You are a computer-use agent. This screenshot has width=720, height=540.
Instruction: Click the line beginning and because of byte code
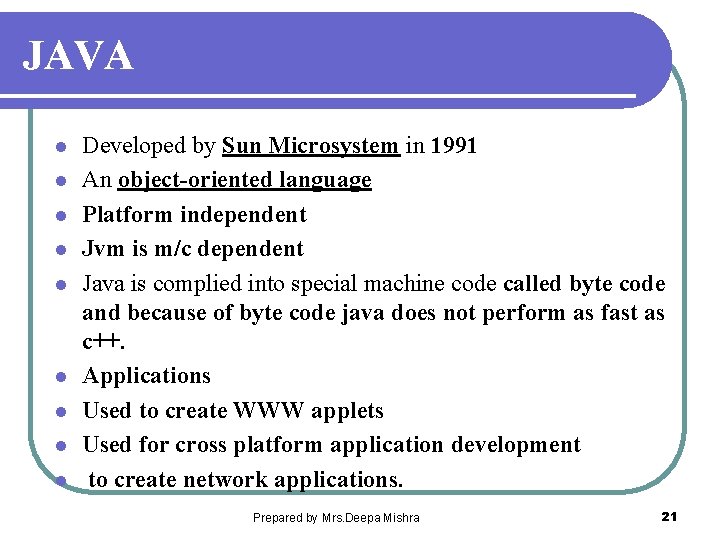coord(373,313)
